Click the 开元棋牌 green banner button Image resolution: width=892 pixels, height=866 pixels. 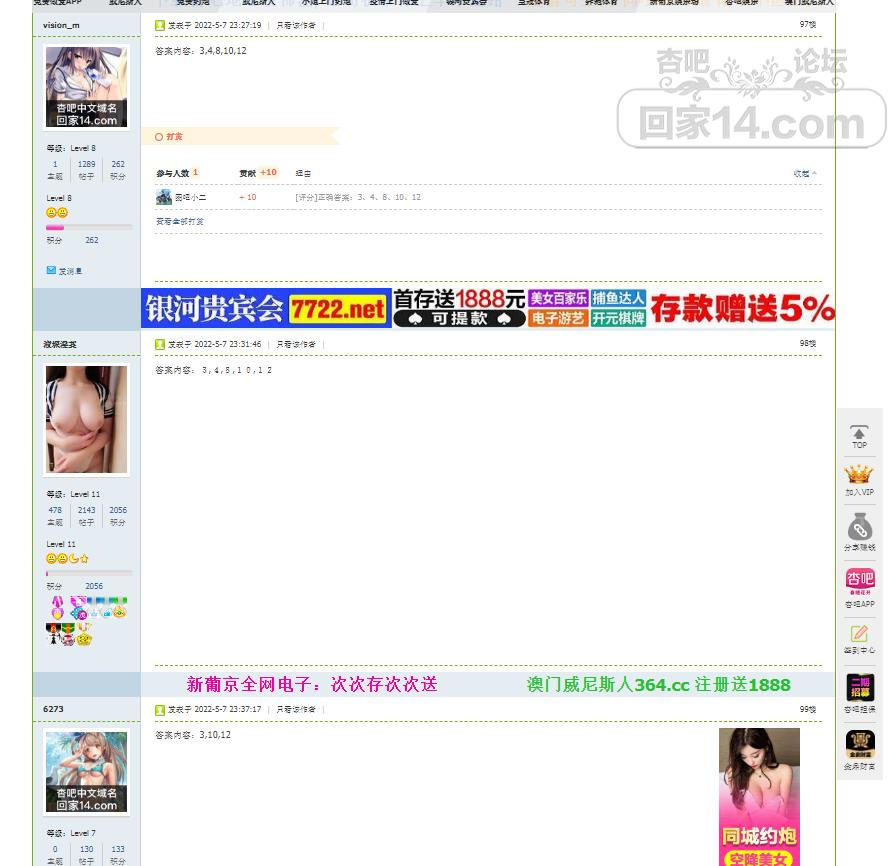(x=618, y=318)
